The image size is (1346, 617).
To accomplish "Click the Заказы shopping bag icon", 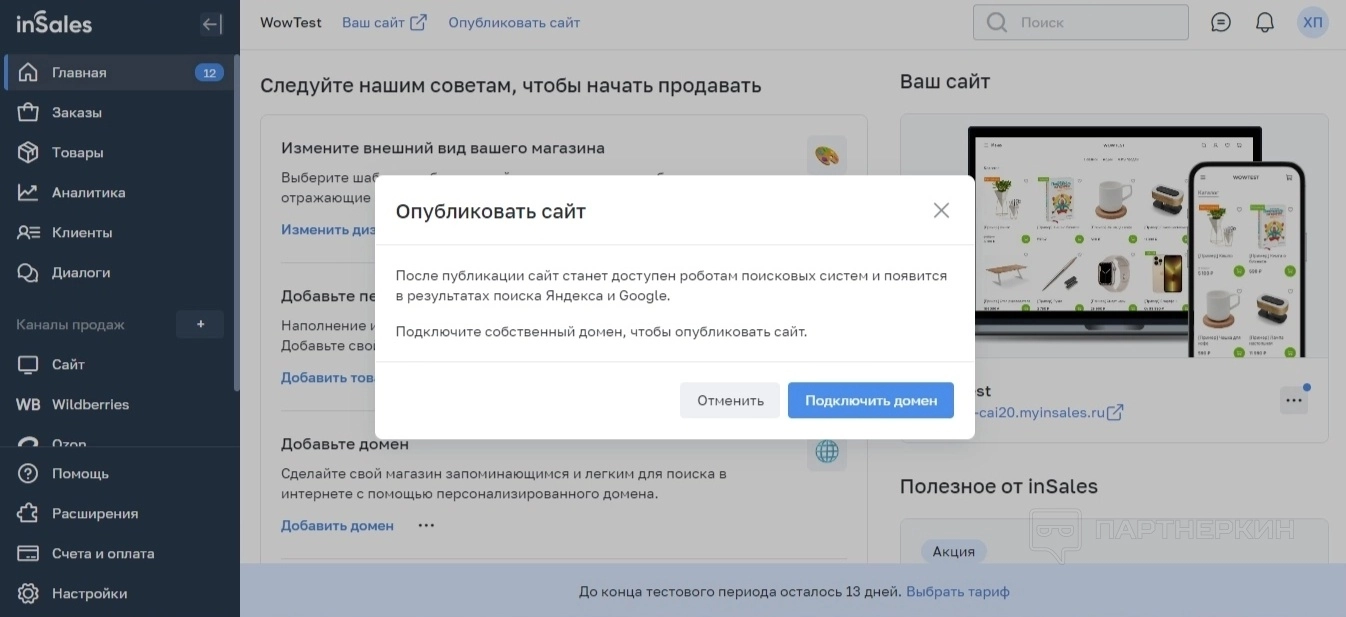I will pos(28,112).
